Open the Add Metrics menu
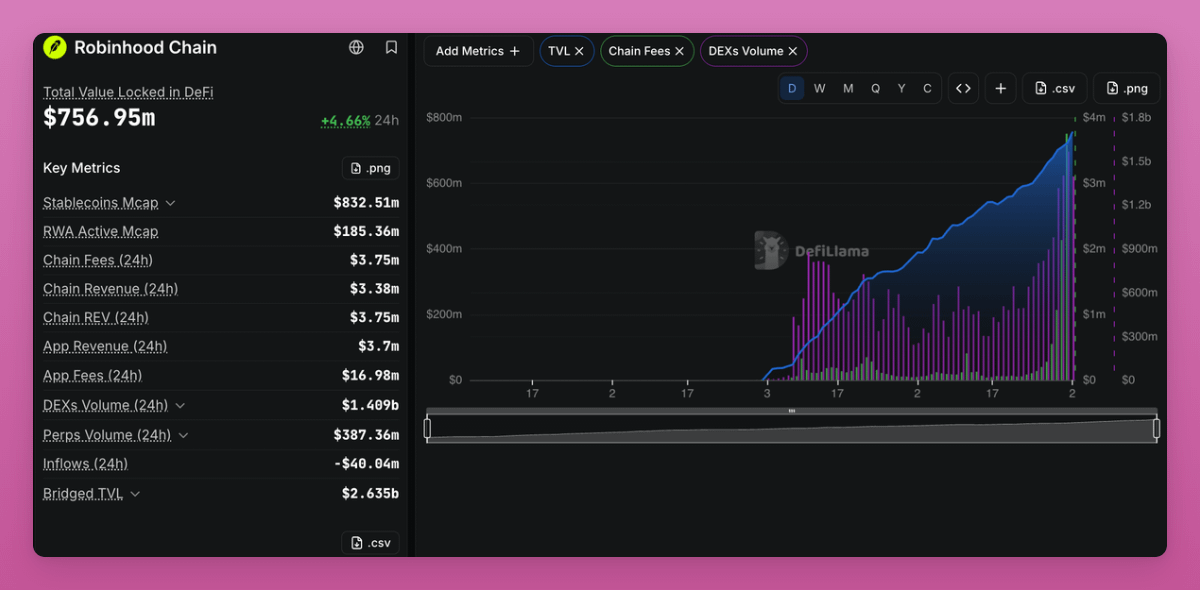This screenshot has height=590, width=1200. (478, 51)
